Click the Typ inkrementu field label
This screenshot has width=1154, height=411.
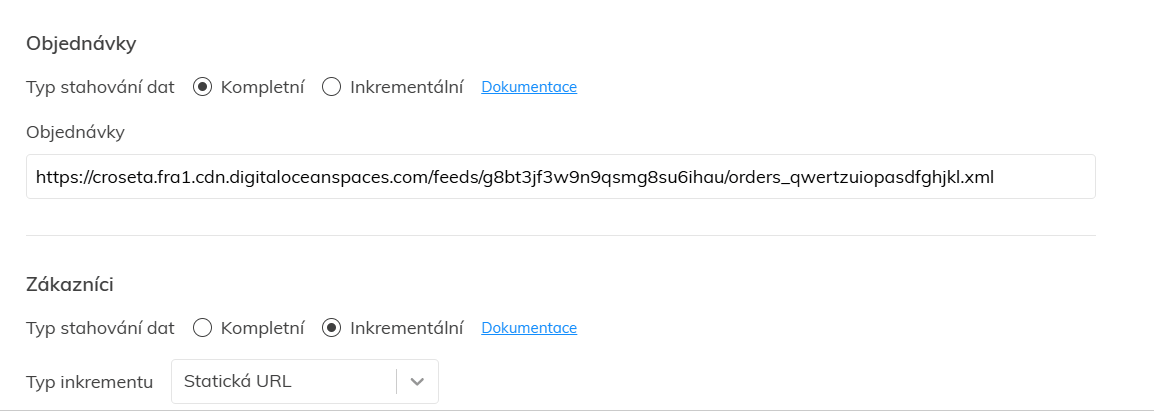click(x=90, y=381)
